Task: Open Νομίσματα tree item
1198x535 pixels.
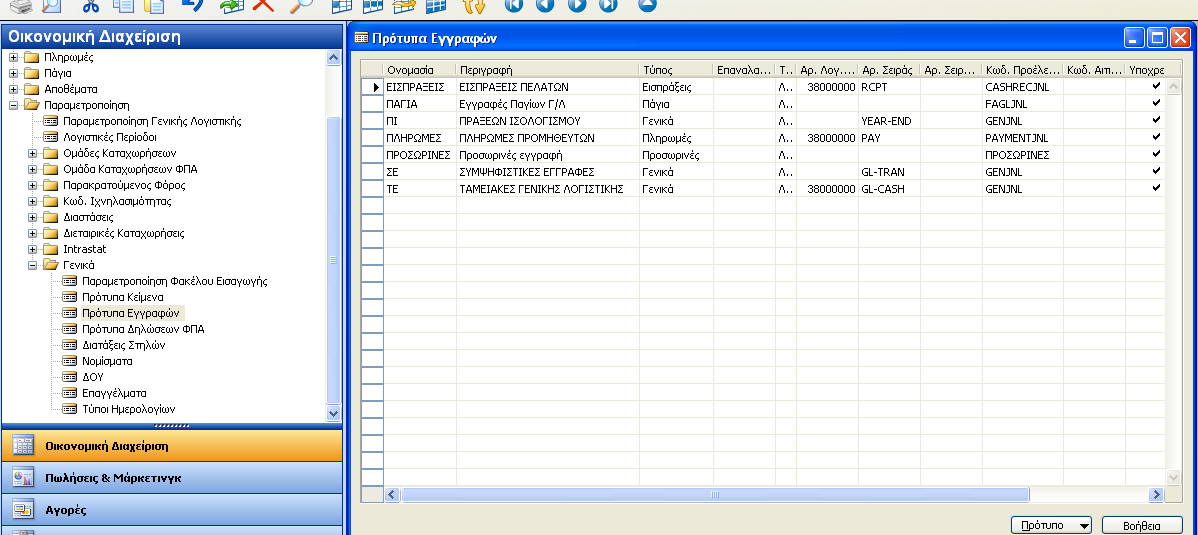Action: tap(107, 362)
